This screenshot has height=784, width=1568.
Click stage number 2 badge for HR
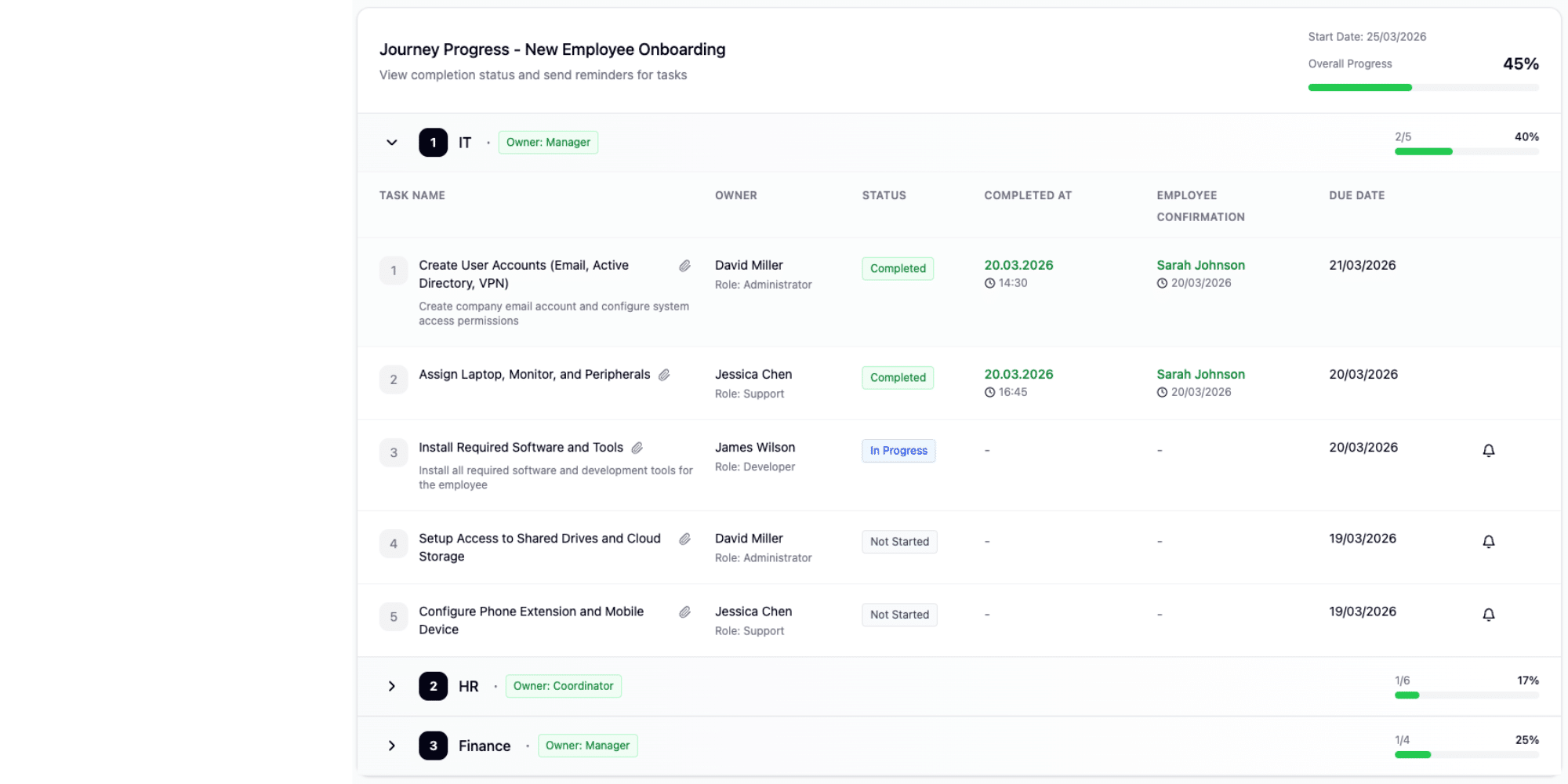(433, 686)
